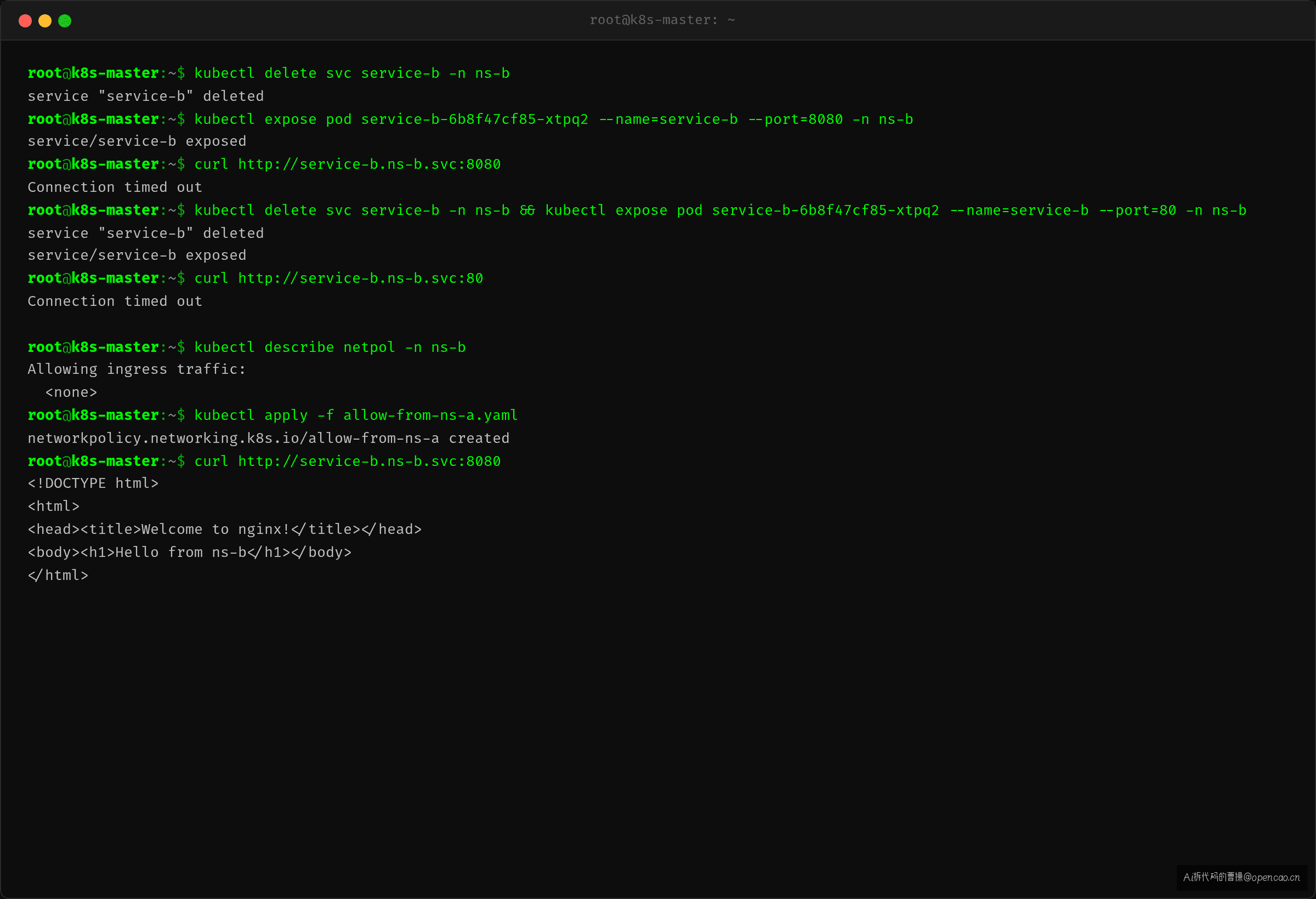Click the terminal title 'root@k8s-master: ~'

[662, 20]
